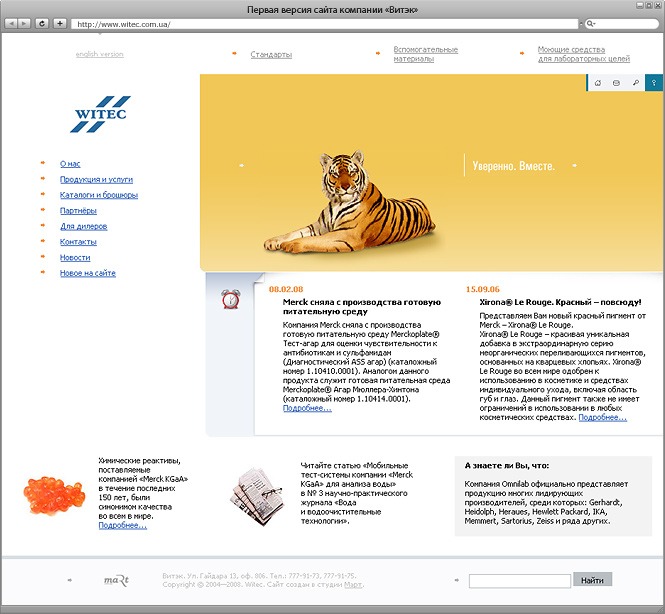
Task: Click the browser address bar
Action: point(324,24)
